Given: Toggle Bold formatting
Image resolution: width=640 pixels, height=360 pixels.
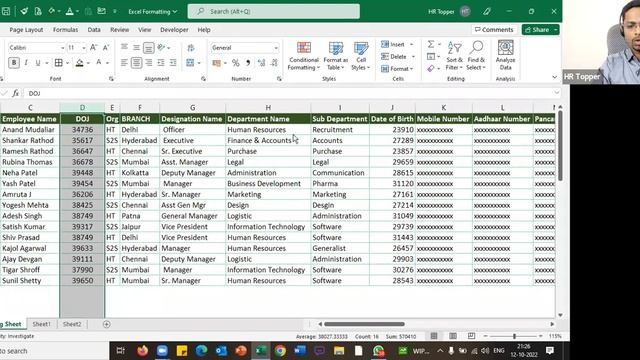Looking at the screenshot, I should (x=14, y=63).
